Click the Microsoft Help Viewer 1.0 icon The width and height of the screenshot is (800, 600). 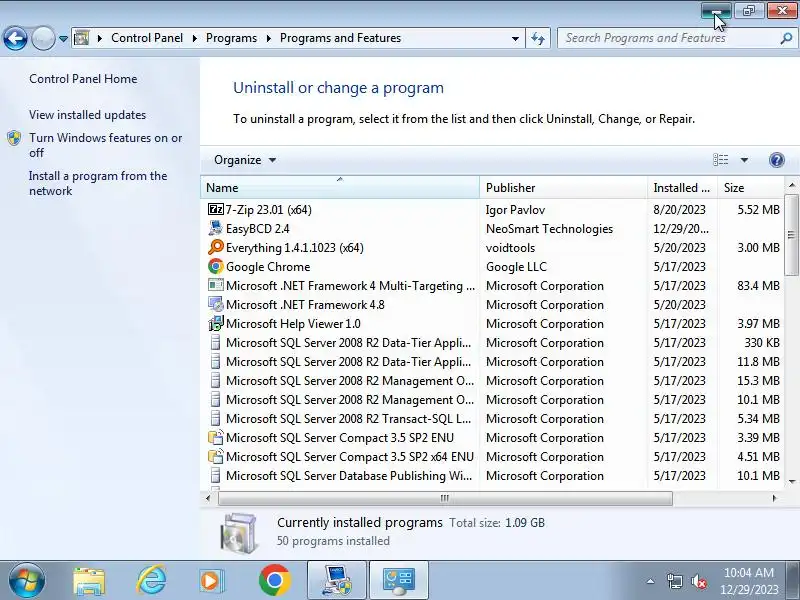216,323
